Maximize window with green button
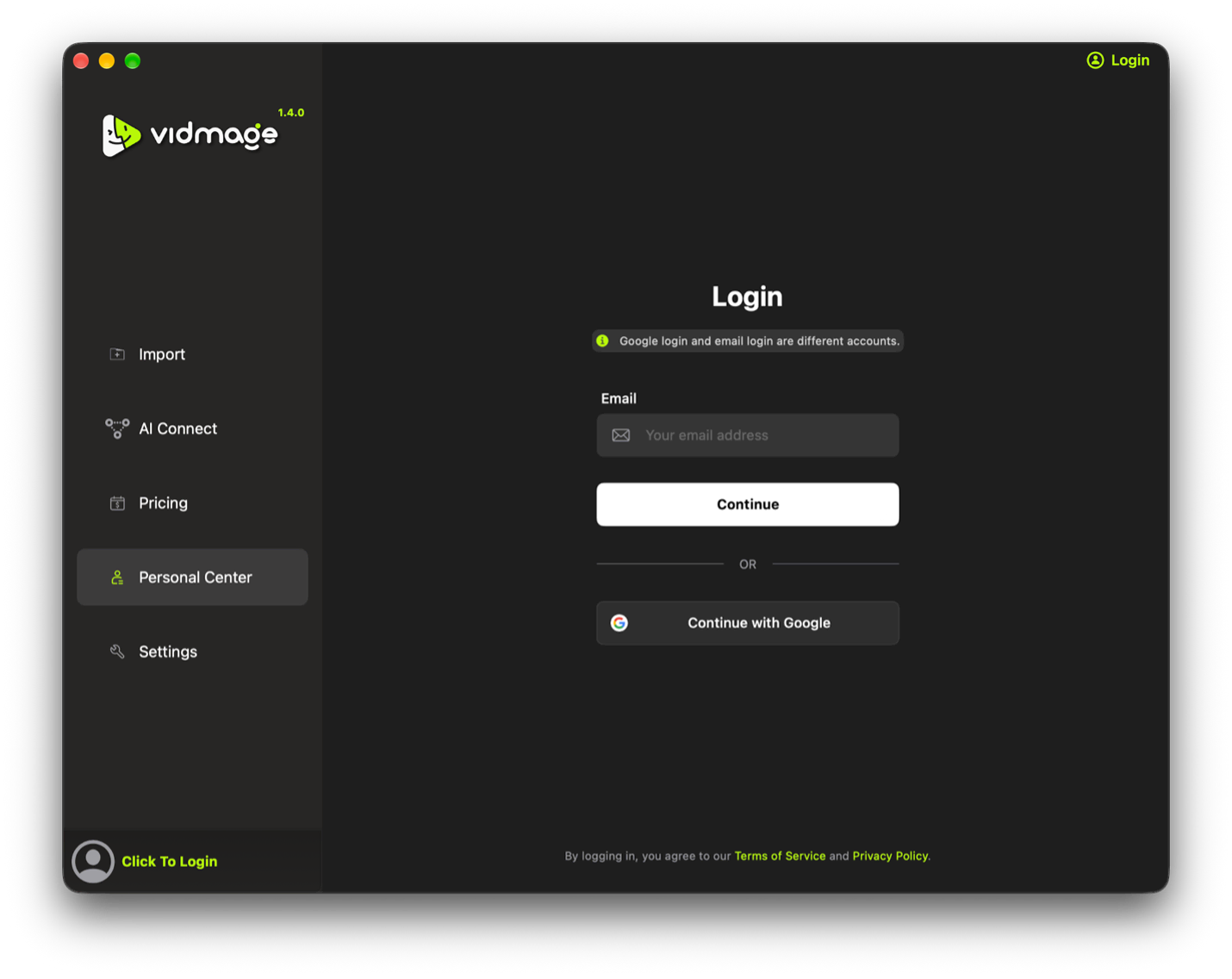This screenshot has height=979, width=1232. pos(133,60)
